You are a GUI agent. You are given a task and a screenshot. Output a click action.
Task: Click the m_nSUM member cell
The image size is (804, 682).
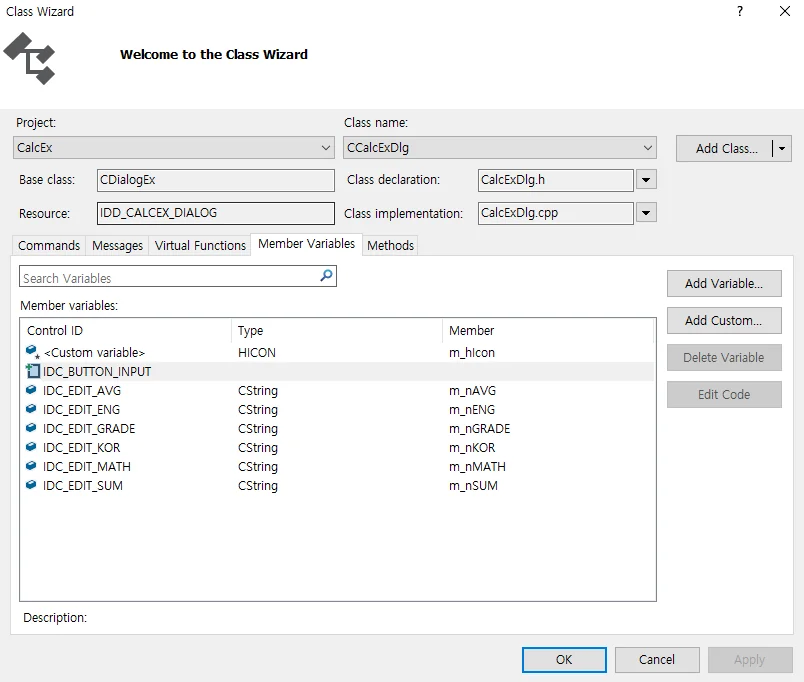[473, 485]
